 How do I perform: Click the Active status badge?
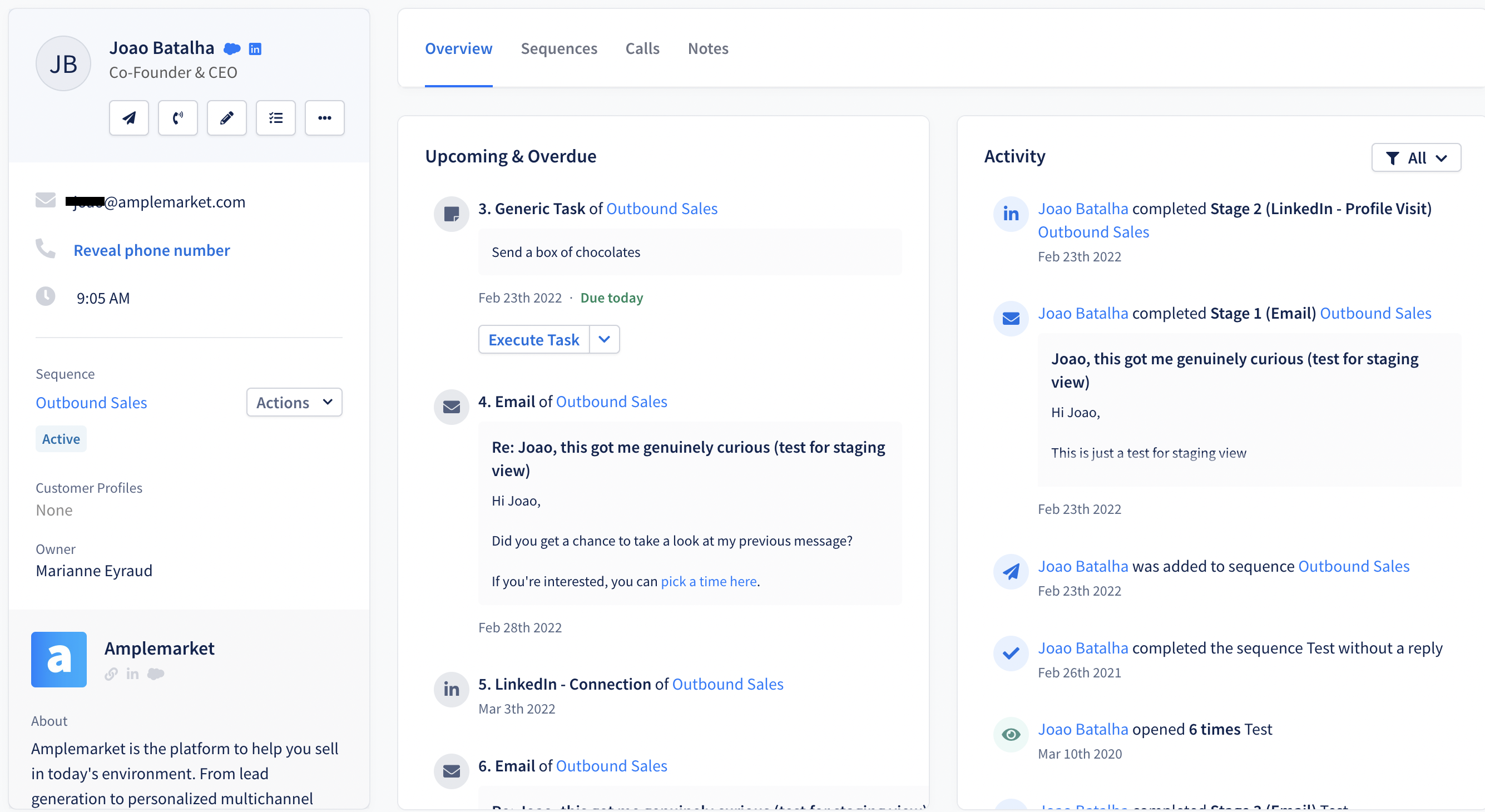point(61,439)
